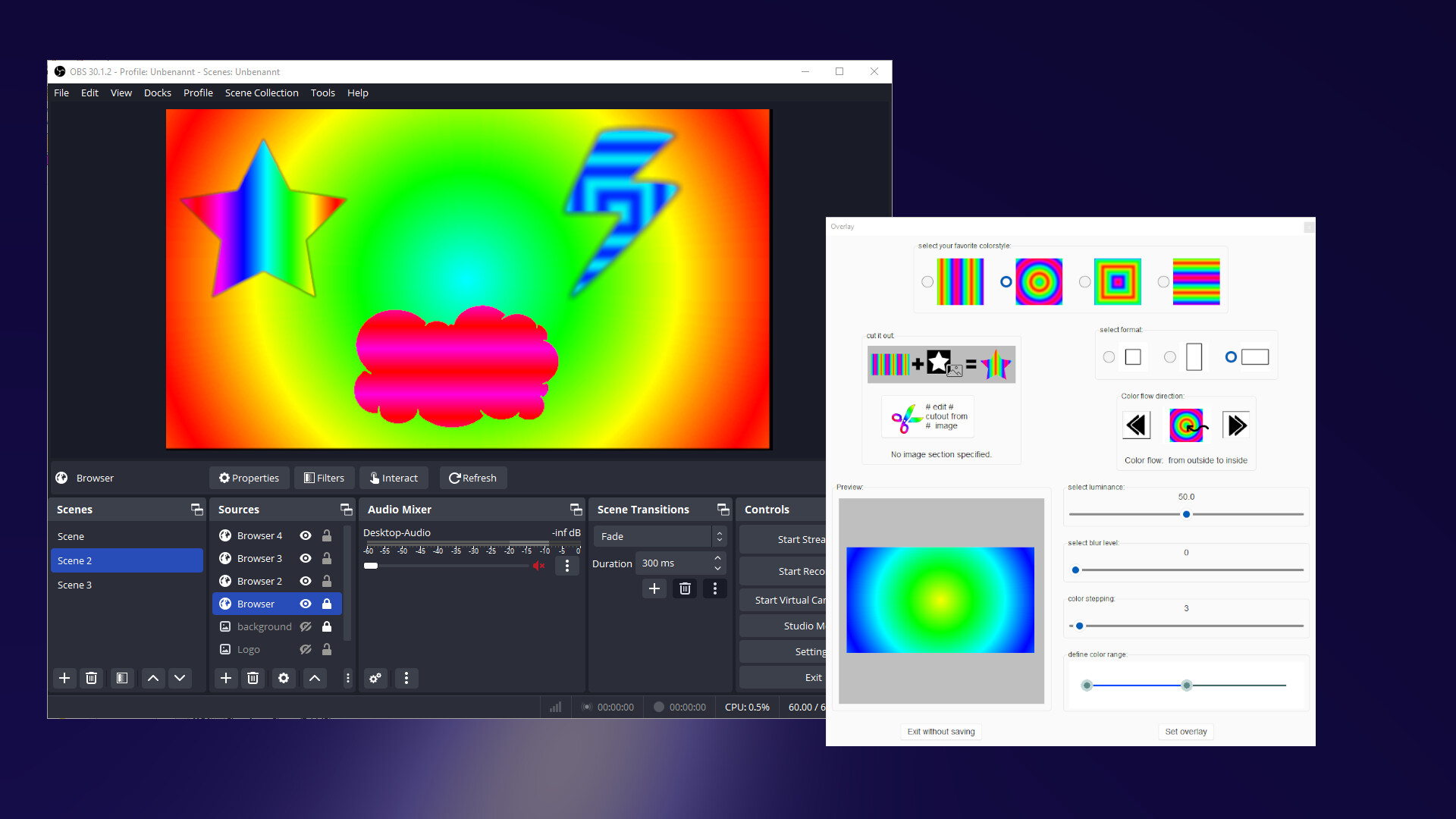
Task: Delete the selected source using the trash icon
Action: pos(253,678)
